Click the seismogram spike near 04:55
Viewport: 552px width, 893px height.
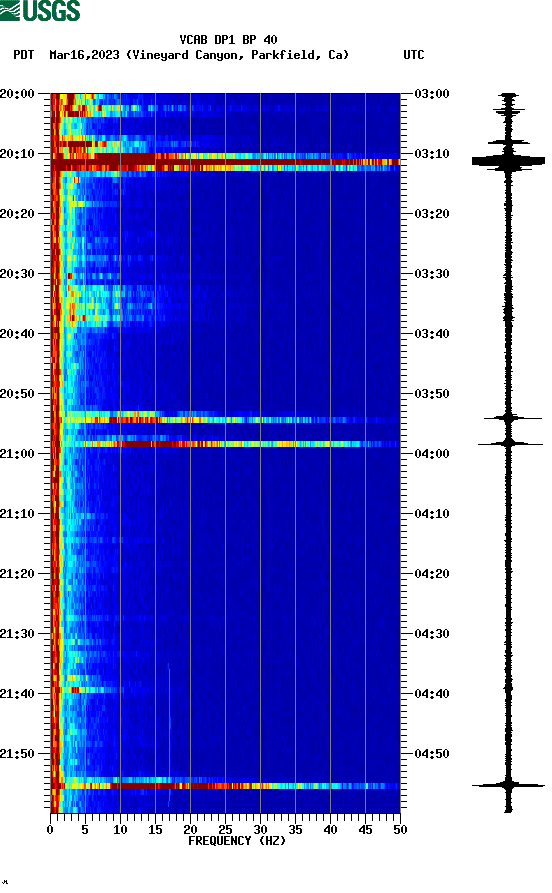click(x=508, y=785)
